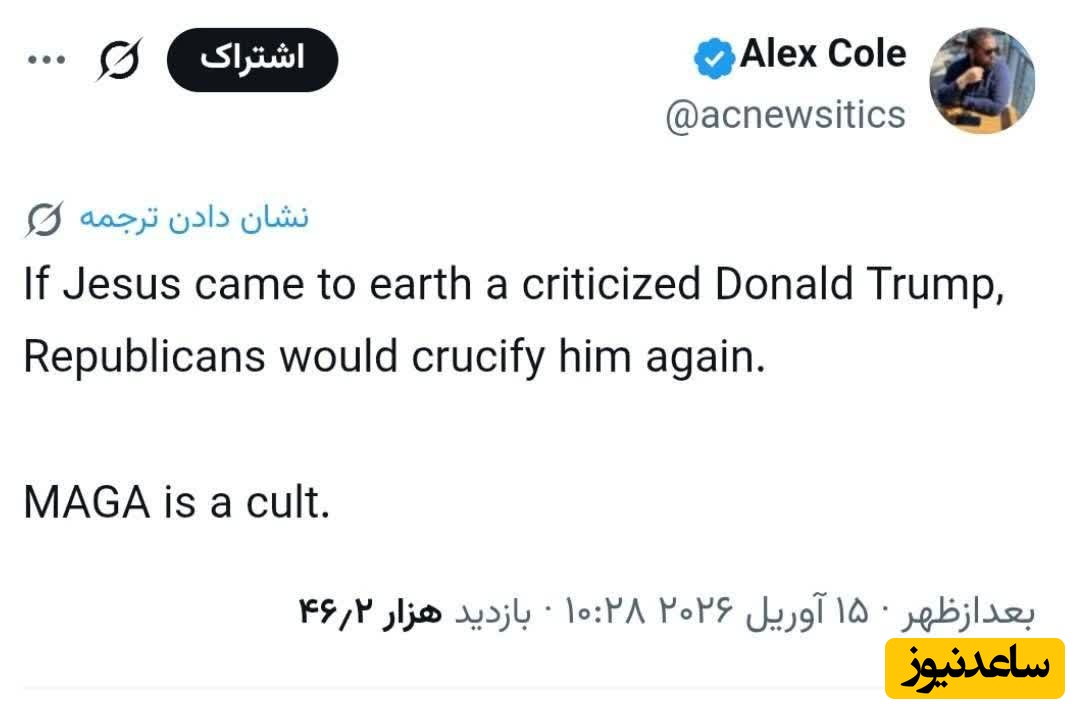Click the word 'MAGA' in the tweet

[x=83, y=502]
